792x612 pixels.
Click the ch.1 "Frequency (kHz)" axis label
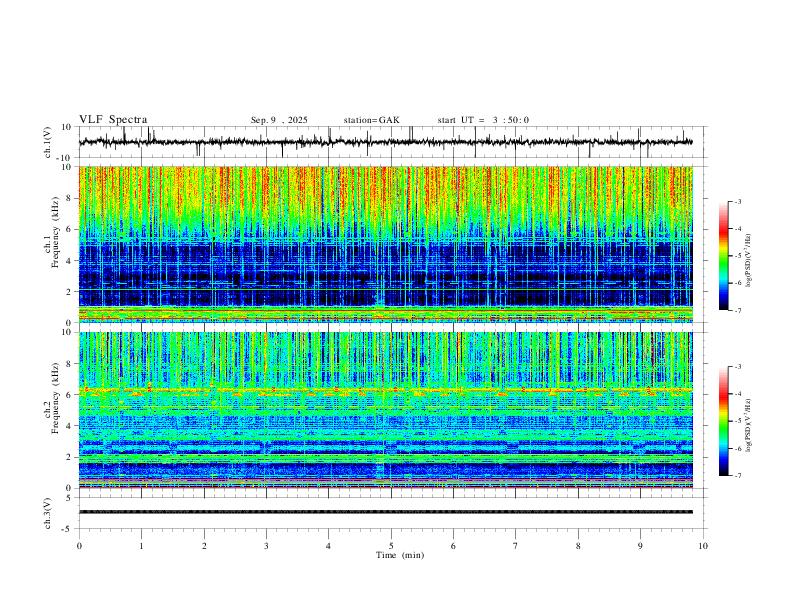(x=55, y=234)
